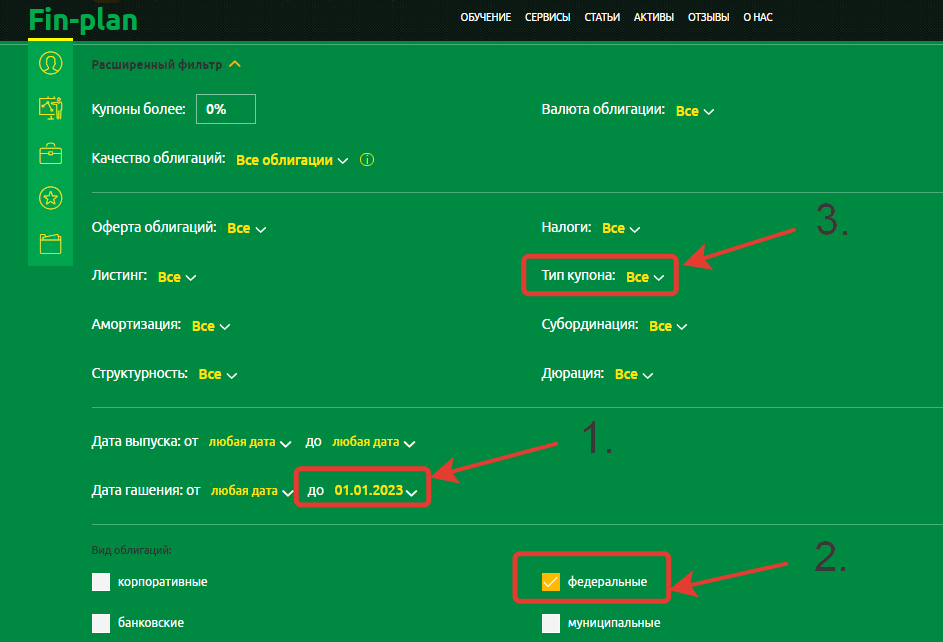Click the star favorites icon in sidebar
The height and width of the screenshot is (642, 943).
[50, 198]
